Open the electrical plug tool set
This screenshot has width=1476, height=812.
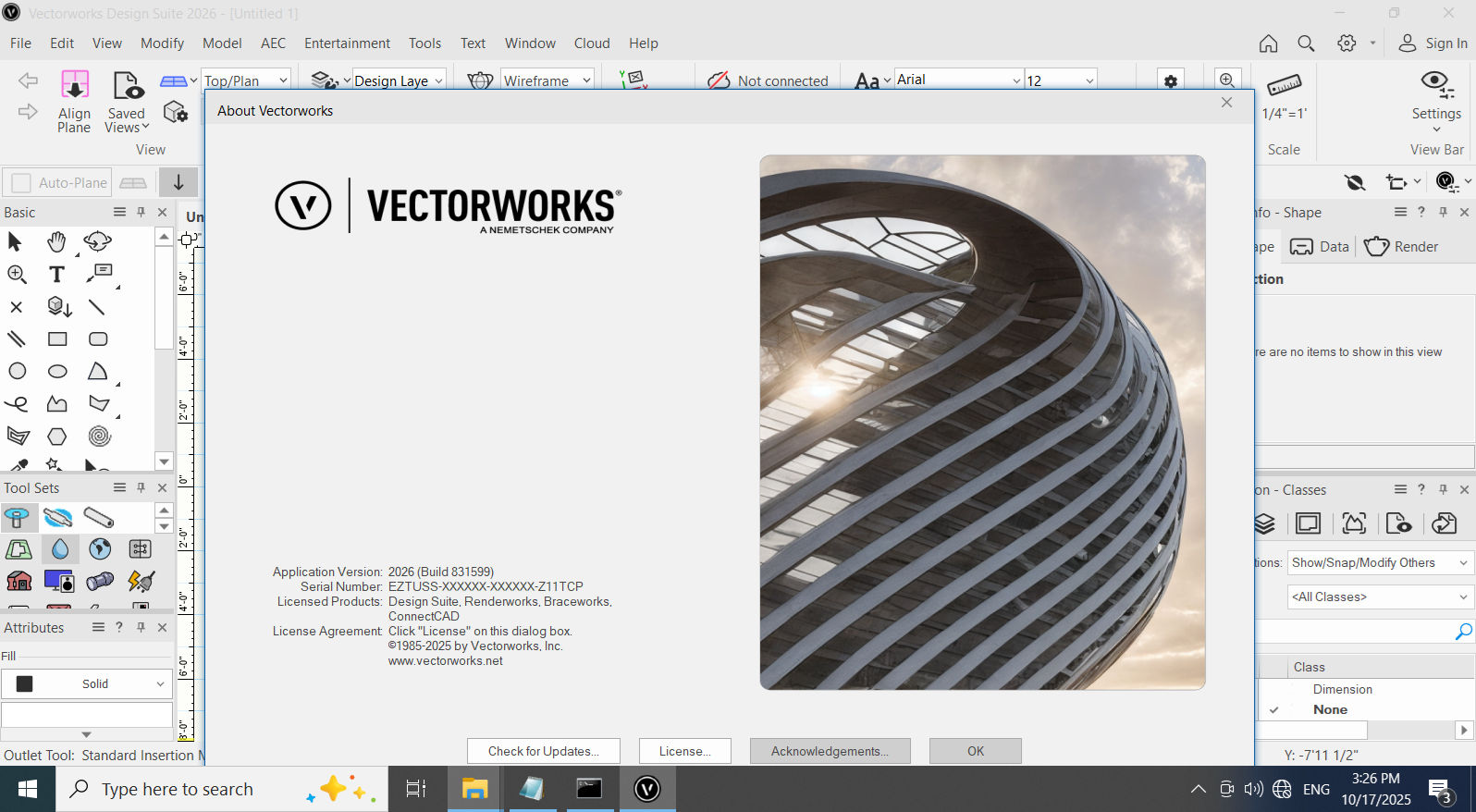pyautogui.click(x=141, y=581)
